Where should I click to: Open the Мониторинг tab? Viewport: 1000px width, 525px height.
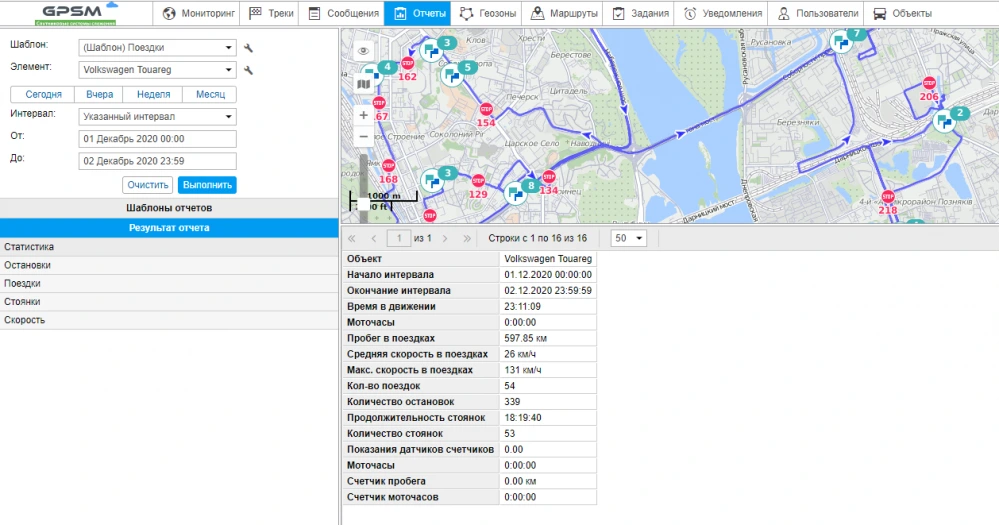[196, 14]
